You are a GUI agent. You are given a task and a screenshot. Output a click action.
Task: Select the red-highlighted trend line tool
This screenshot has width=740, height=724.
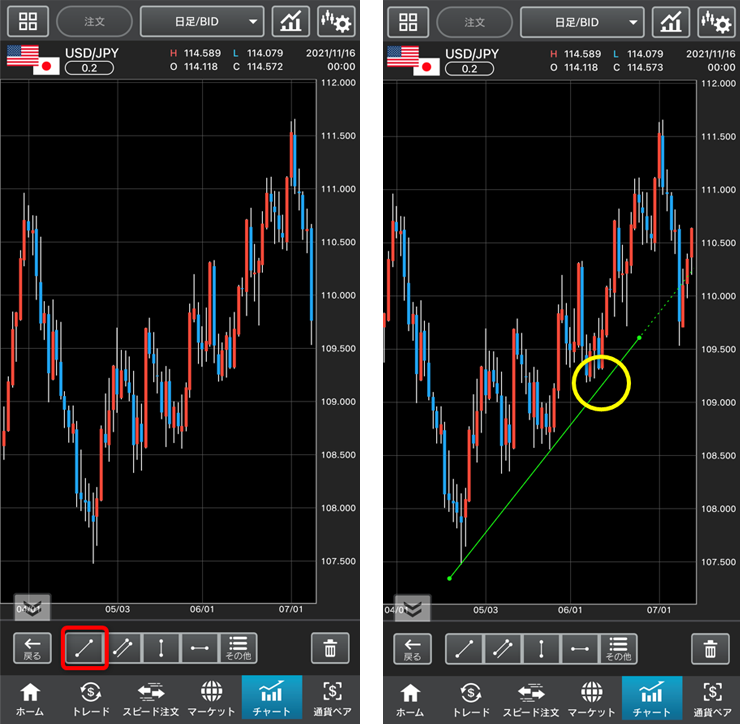(85, 648)
